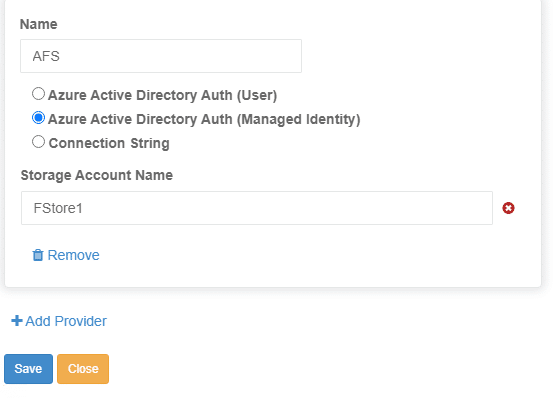Click the Add Provider link text
Viewport: 555px width, 398px height.
pos(66,321)
